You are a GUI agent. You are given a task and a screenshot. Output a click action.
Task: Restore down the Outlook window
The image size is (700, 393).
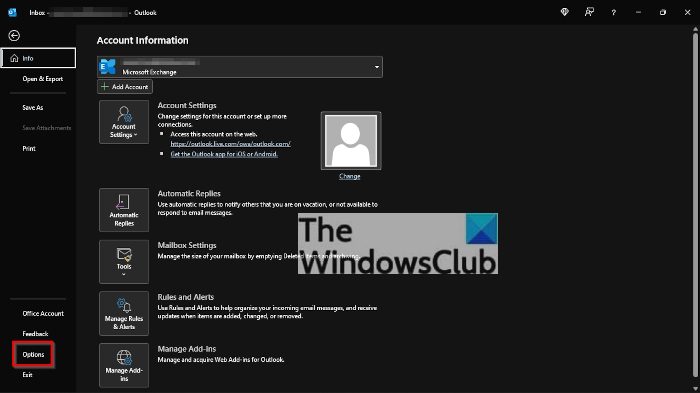coord(663,13)
